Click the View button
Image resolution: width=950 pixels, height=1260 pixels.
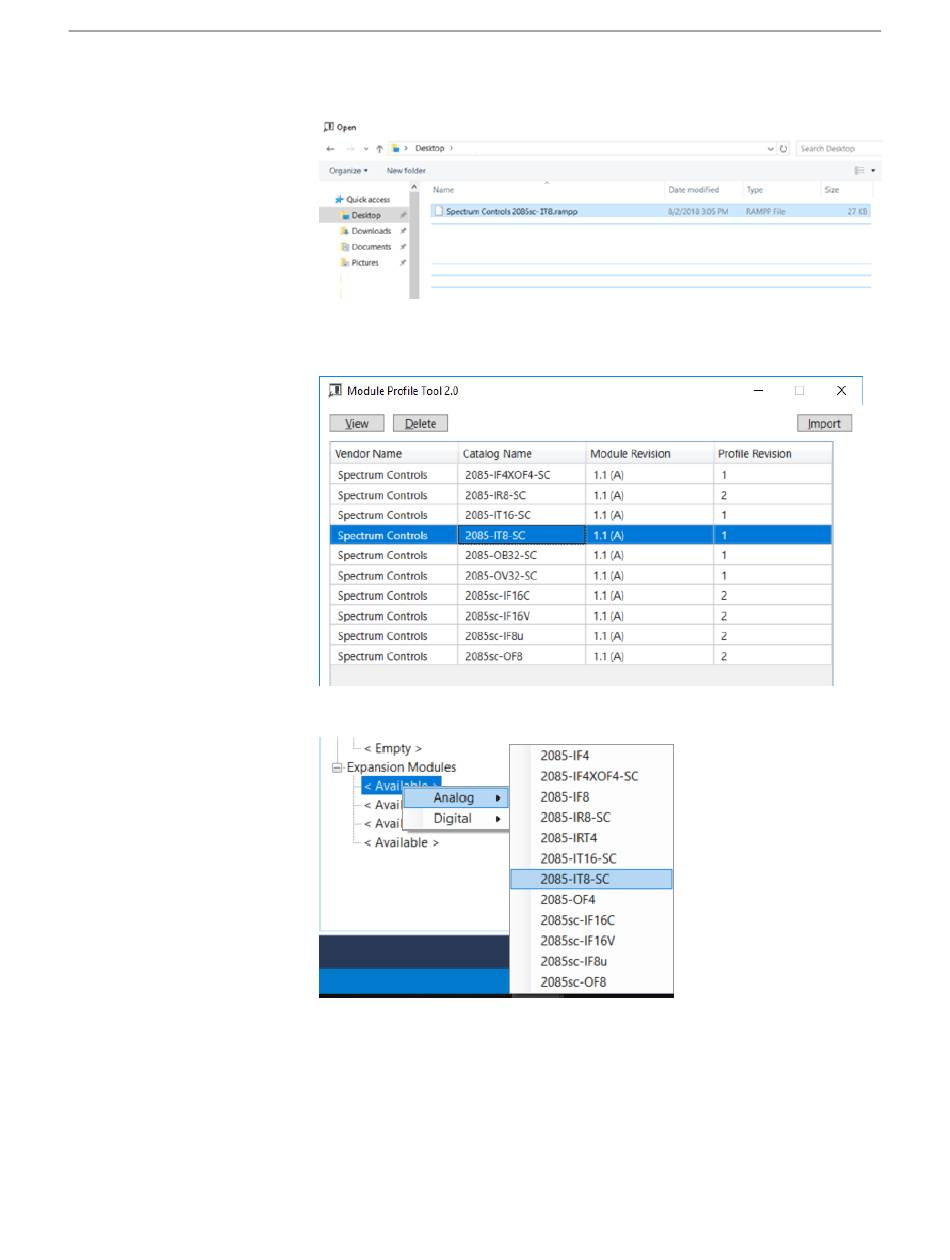[x=357, y=424]
